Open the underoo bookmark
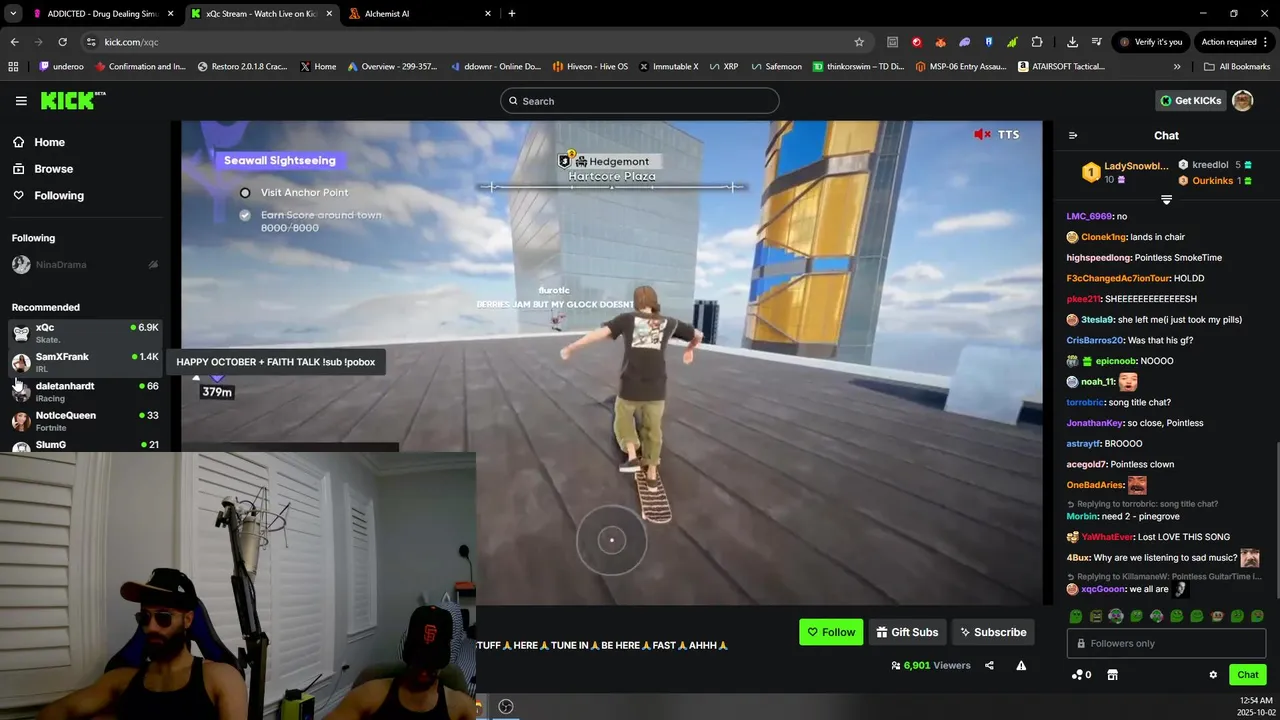The height and width of the screenshot is (720, 1280). [61, 67]
